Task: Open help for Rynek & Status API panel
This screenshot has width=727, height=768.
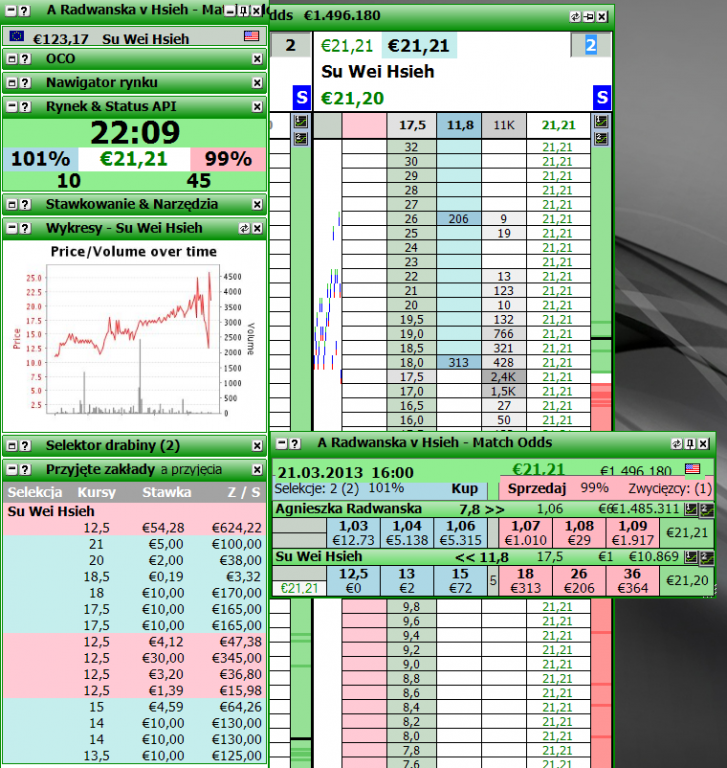Action: coord(25,107)
